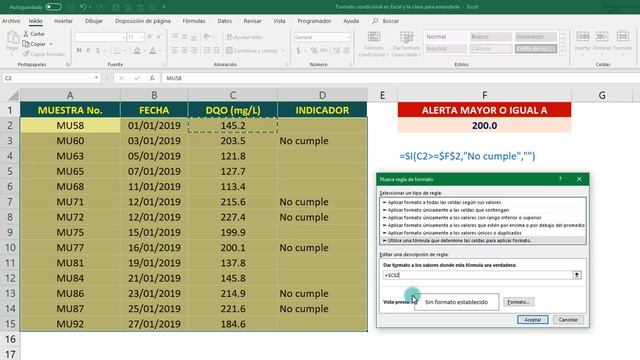
Task: Toggle the Autoguardado switch
Action: pos(53,7)
